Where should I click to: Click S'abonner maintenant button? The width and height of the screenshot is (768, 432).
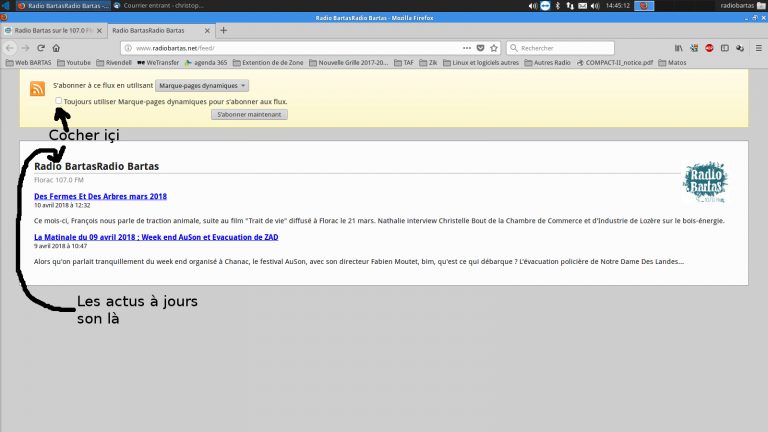point(249,115)
